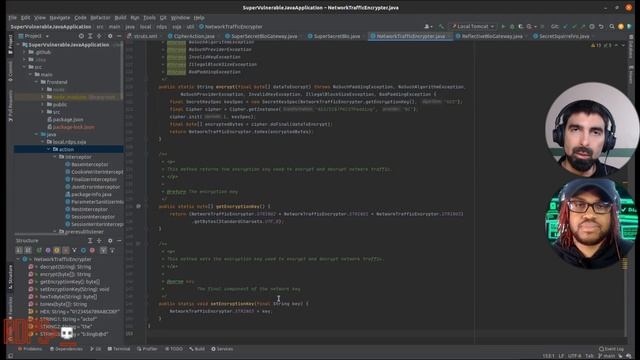Switch to CipherAction.java tab
Image resolution: width=640 pixels, height=360 pixels.
(x=194, y=36)
